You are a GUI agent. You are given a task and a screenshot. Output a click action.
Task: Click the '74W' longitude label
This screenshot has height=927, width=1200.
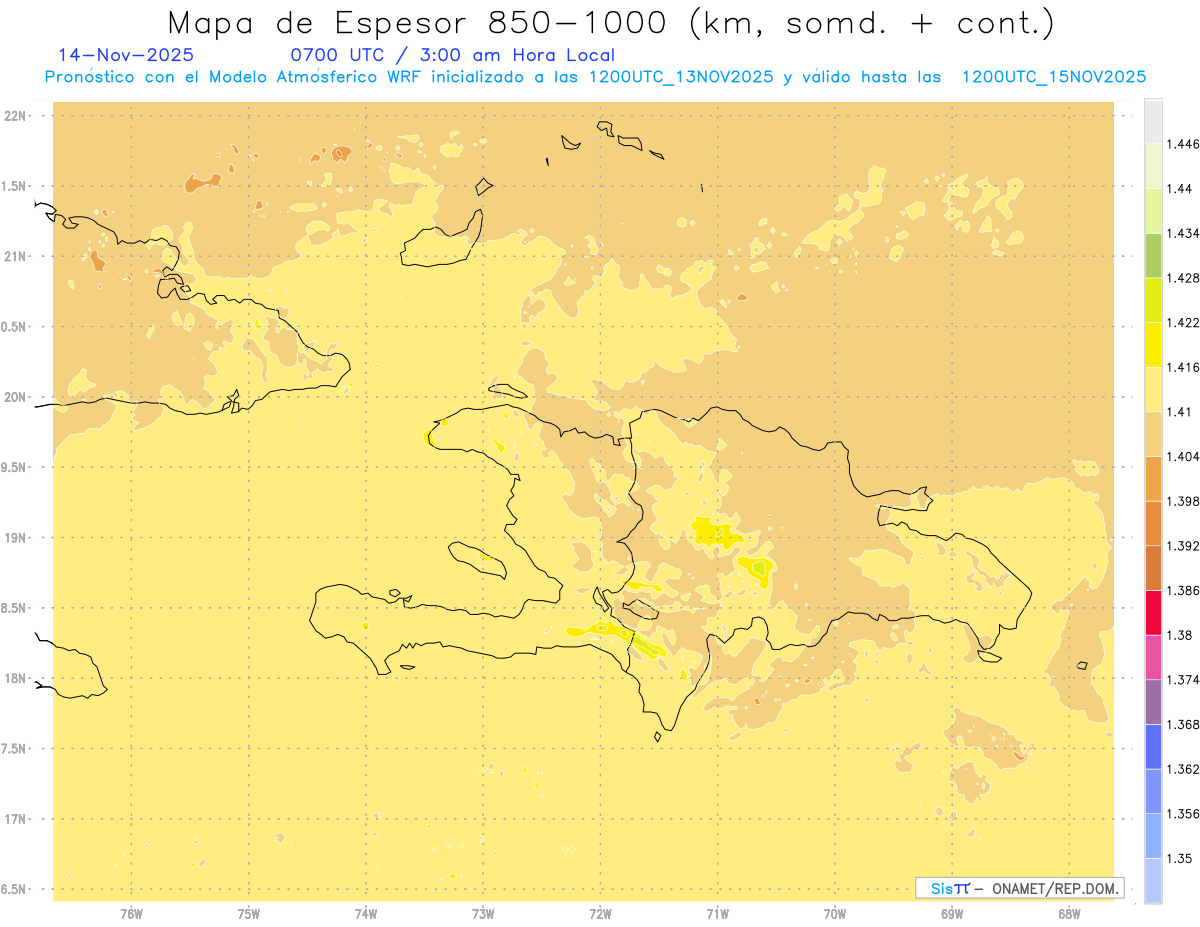pyautogui.click(x=366, y=913)
